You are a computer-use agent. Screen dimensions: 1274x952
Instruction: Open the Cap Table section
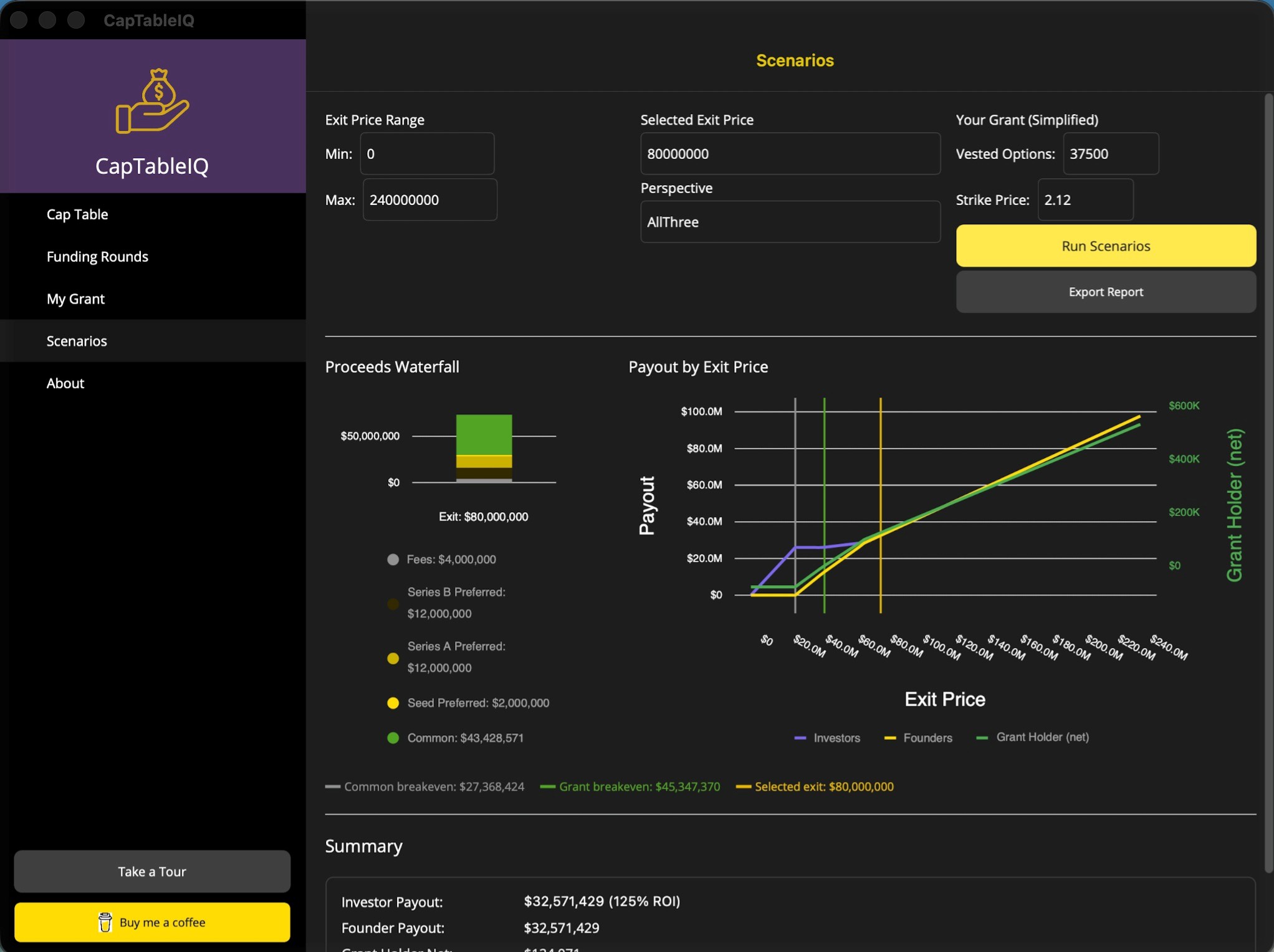77,214
